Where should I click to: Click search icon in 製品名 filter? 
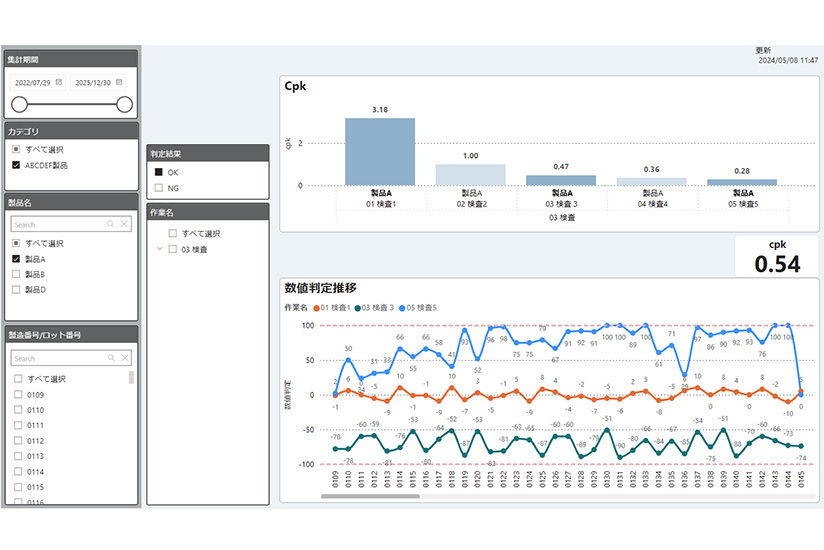[x=110, y=225]
